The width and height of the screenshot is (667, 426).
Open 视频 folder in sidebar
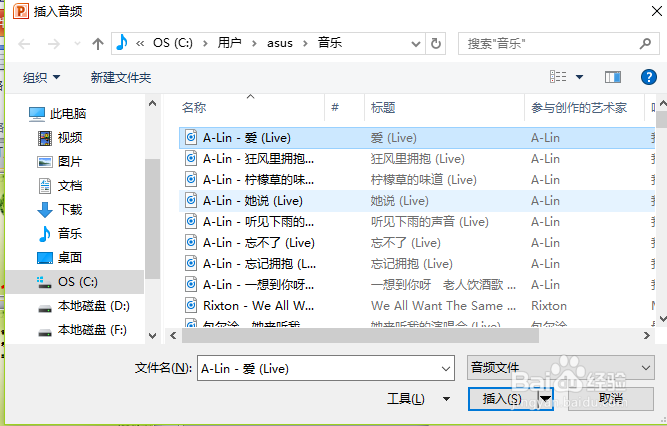(x=60, y=137)
